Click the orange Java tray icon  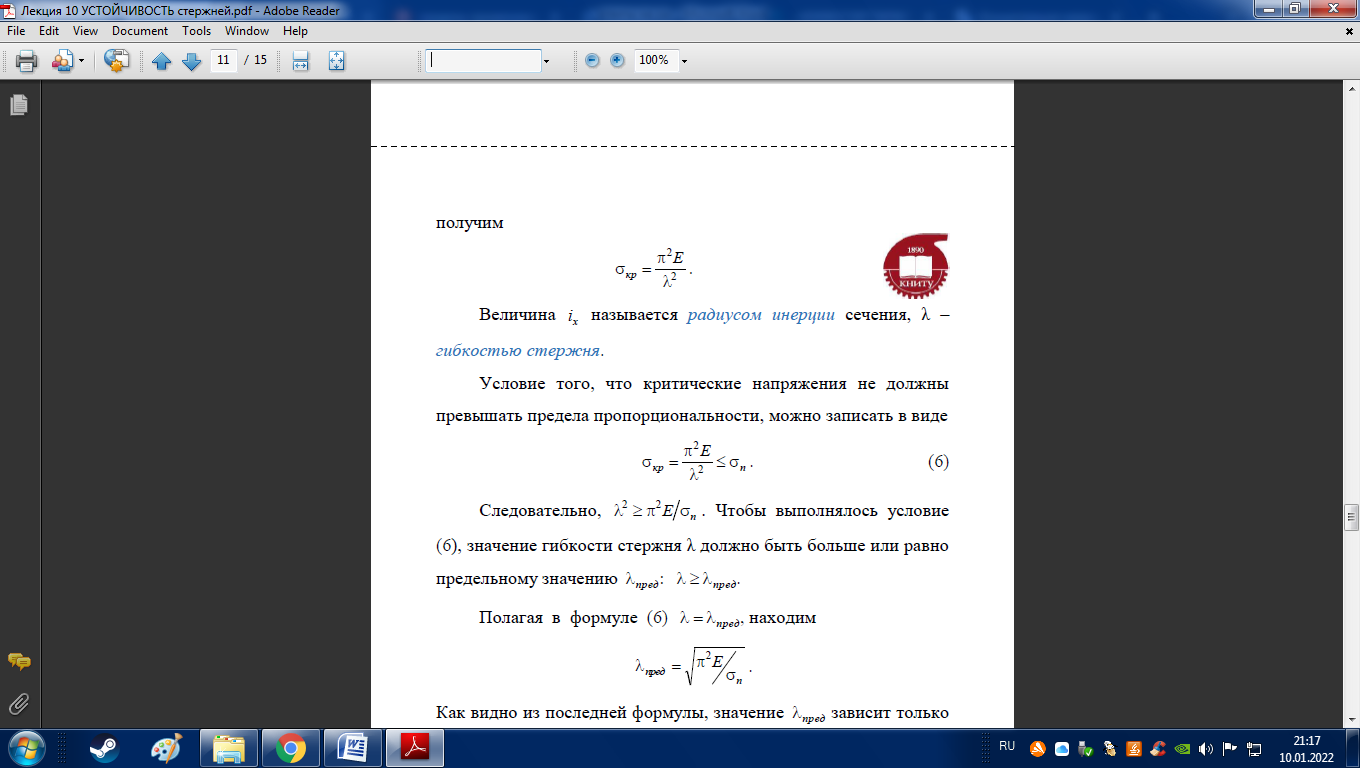[x=1133, y=748]
